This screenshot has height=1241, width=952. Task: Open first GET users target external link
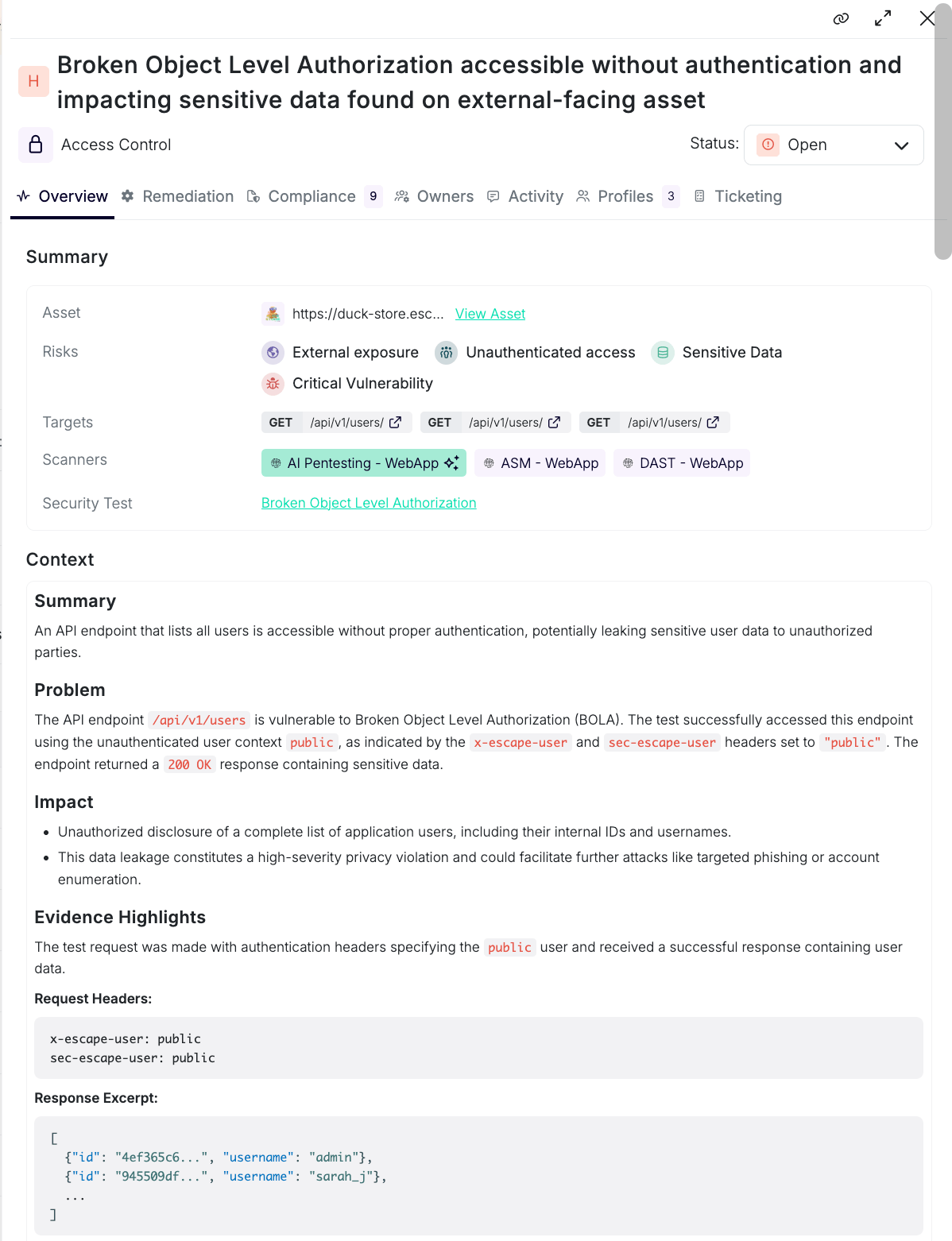[x=395, y=423]
